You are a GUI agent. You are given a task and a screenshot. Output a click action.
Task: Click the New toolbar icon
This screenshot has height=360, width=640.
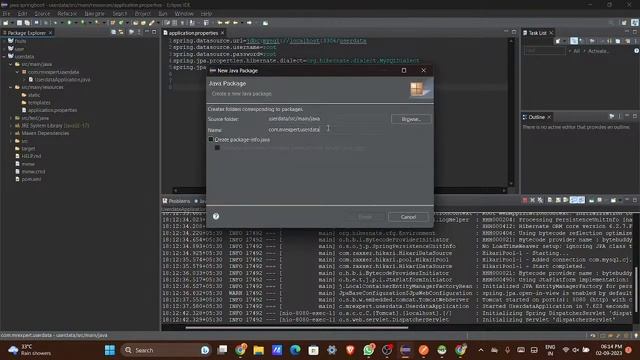click(x=6, y=23)
